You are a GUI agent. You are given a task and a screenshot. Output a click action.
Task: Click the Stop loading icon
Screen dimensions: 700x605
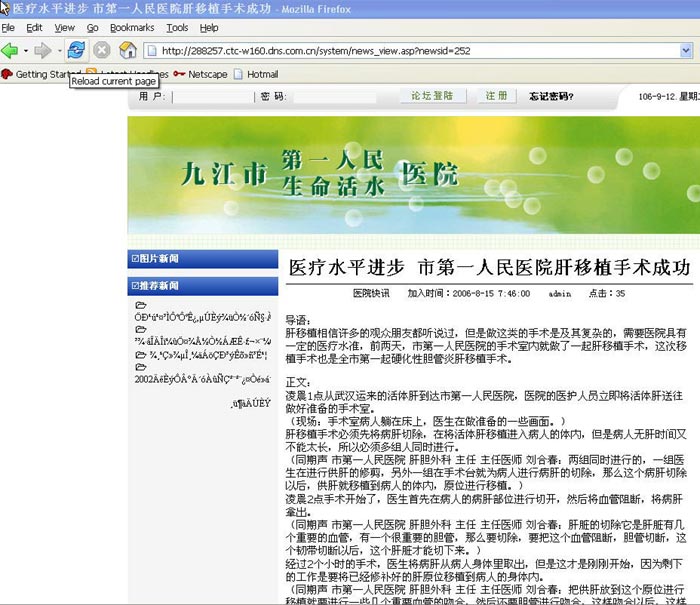click(102, 50)
